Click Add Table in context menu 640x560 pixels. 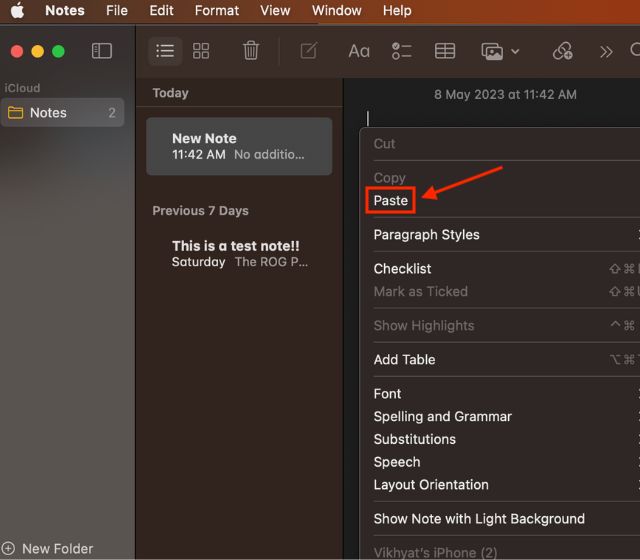[405, 360]
